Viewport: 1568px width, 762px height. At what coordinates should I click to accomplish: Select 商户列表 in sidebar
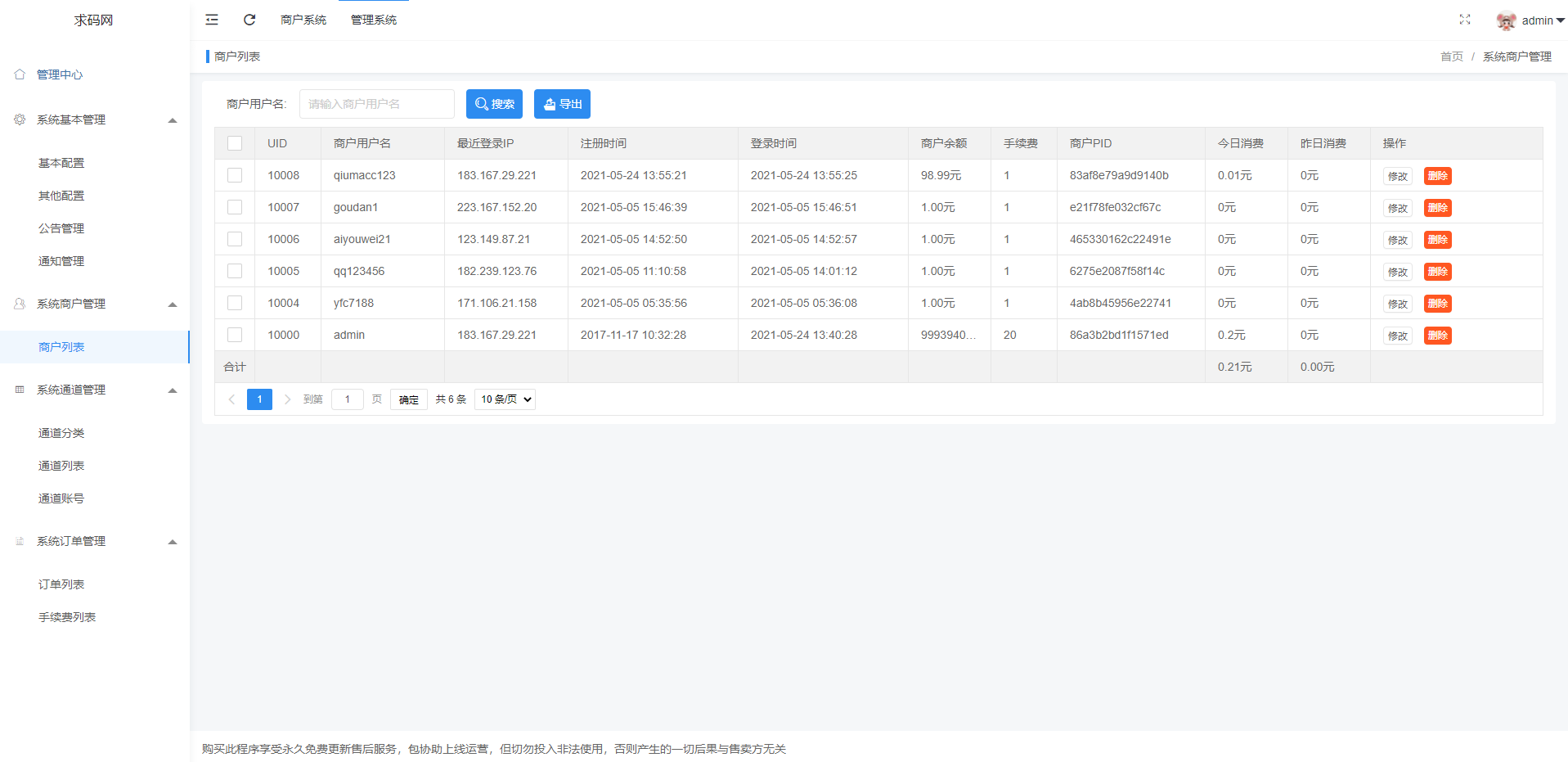coord(95,347)
